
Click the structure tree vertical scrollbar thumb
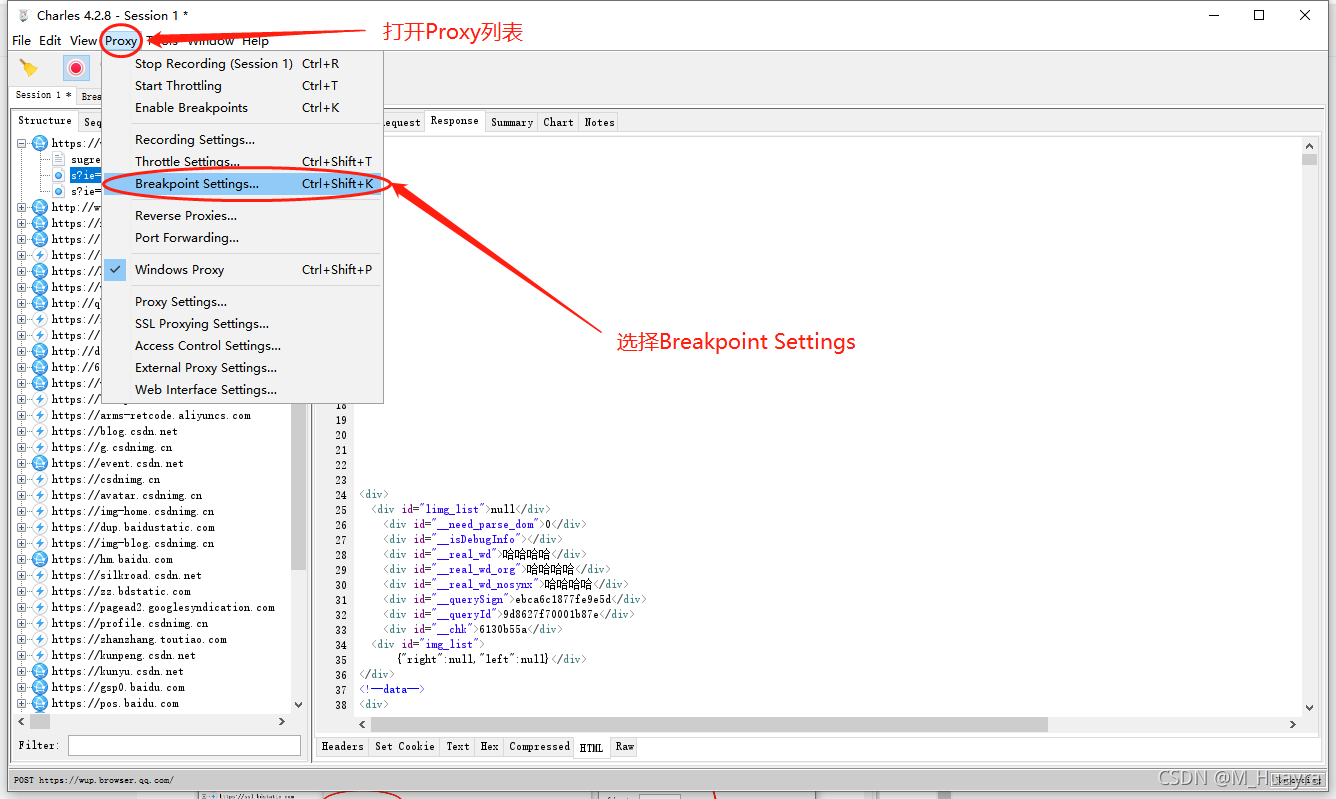coord(298,485)
